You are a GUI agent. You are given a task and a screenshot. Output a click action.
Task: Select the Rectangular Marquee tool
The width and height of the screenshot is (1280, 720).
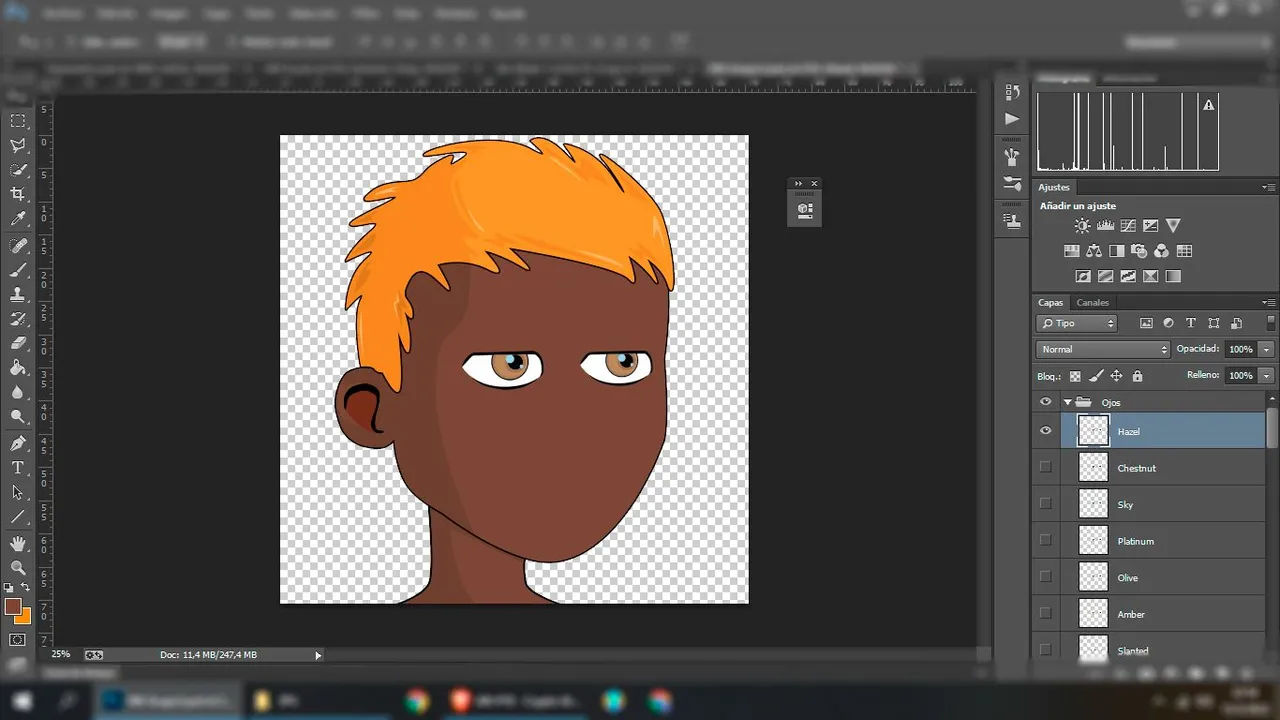click(18, 121)
